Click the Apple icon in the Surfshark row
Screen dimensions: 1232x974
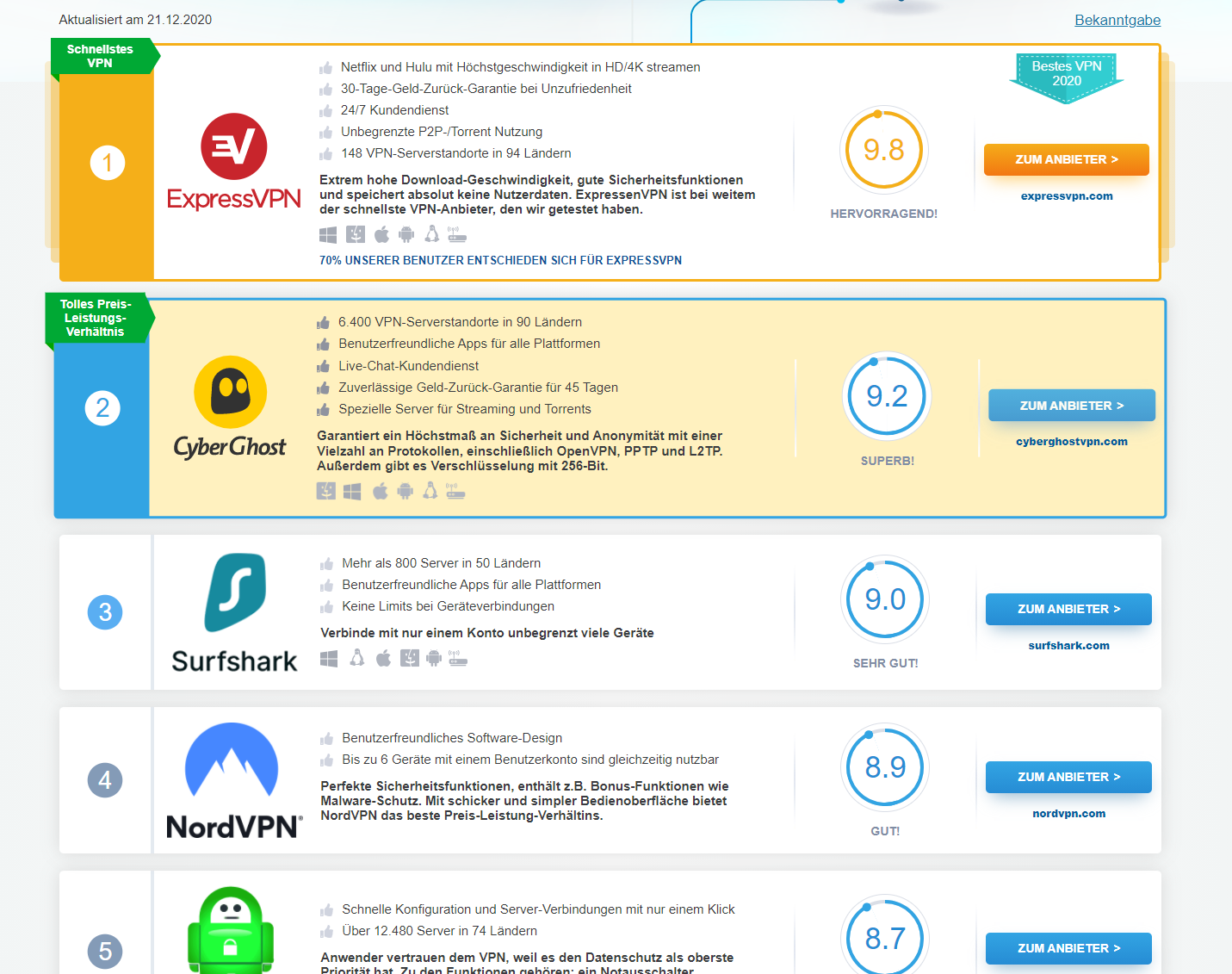pyautogui.click(x=383, y=658)
